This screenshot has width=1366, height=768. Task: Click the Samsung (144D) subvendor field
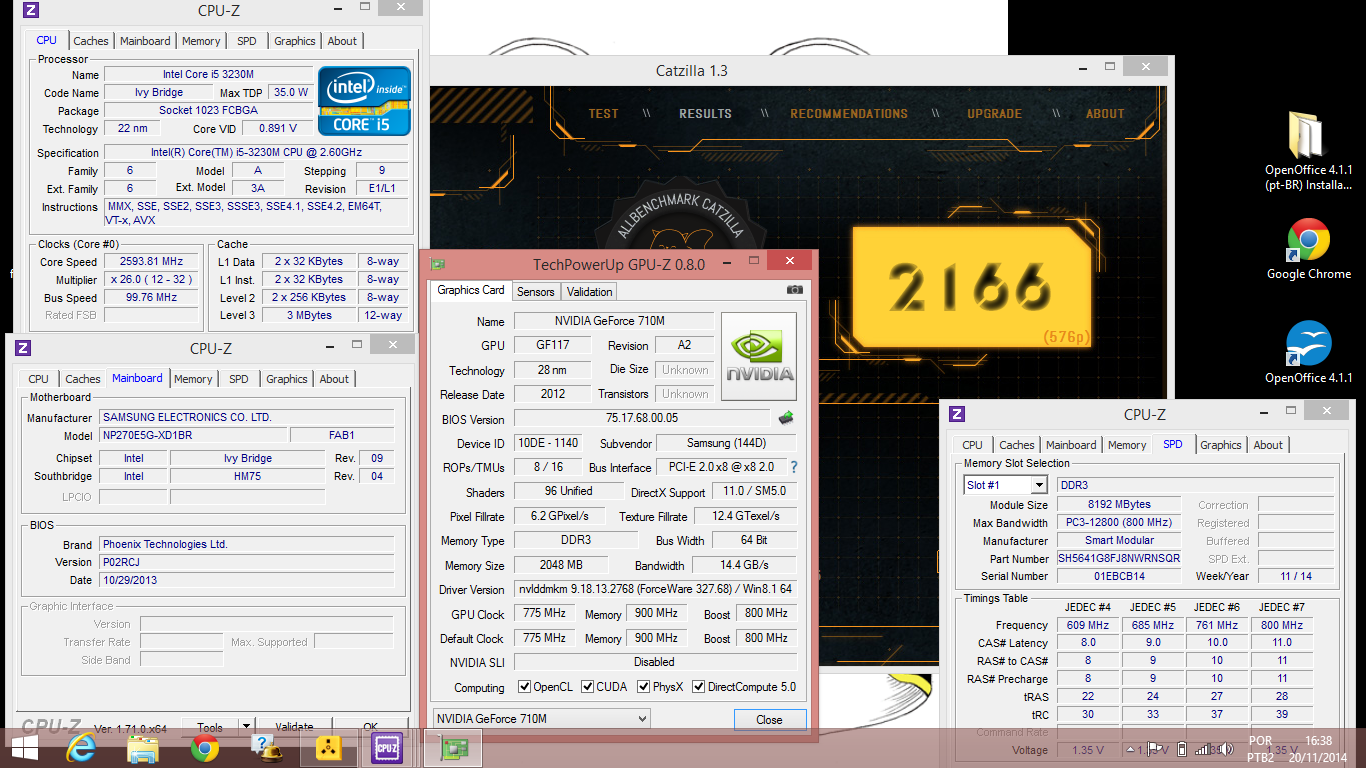[x=727, y=443]
